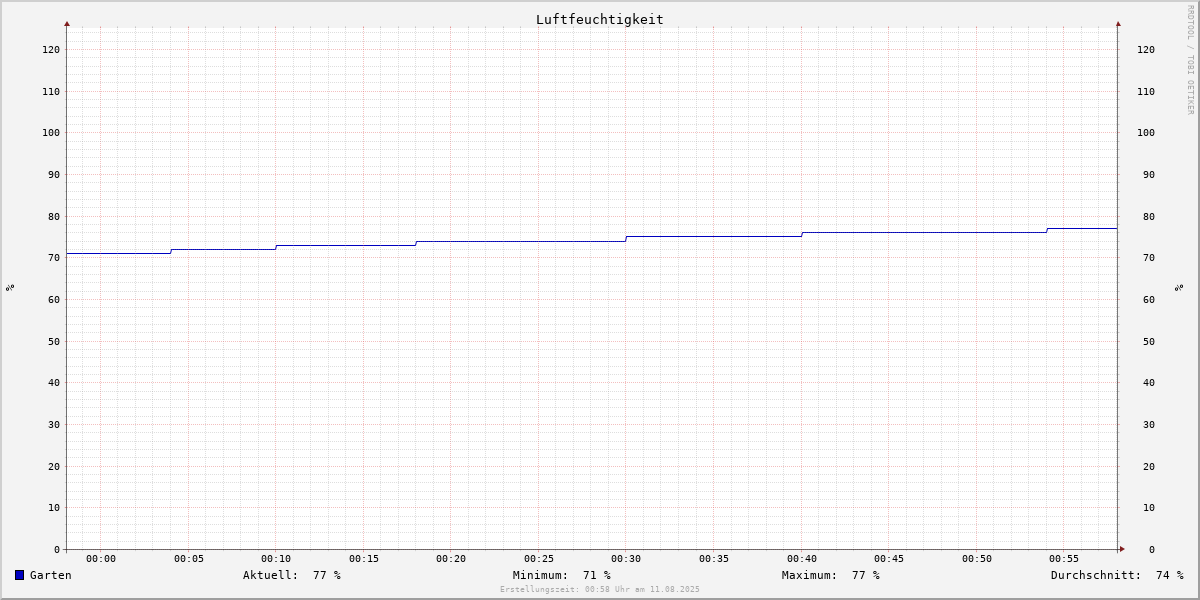Click the 00:00 time axis label
1200x600 pixels.
101,559
